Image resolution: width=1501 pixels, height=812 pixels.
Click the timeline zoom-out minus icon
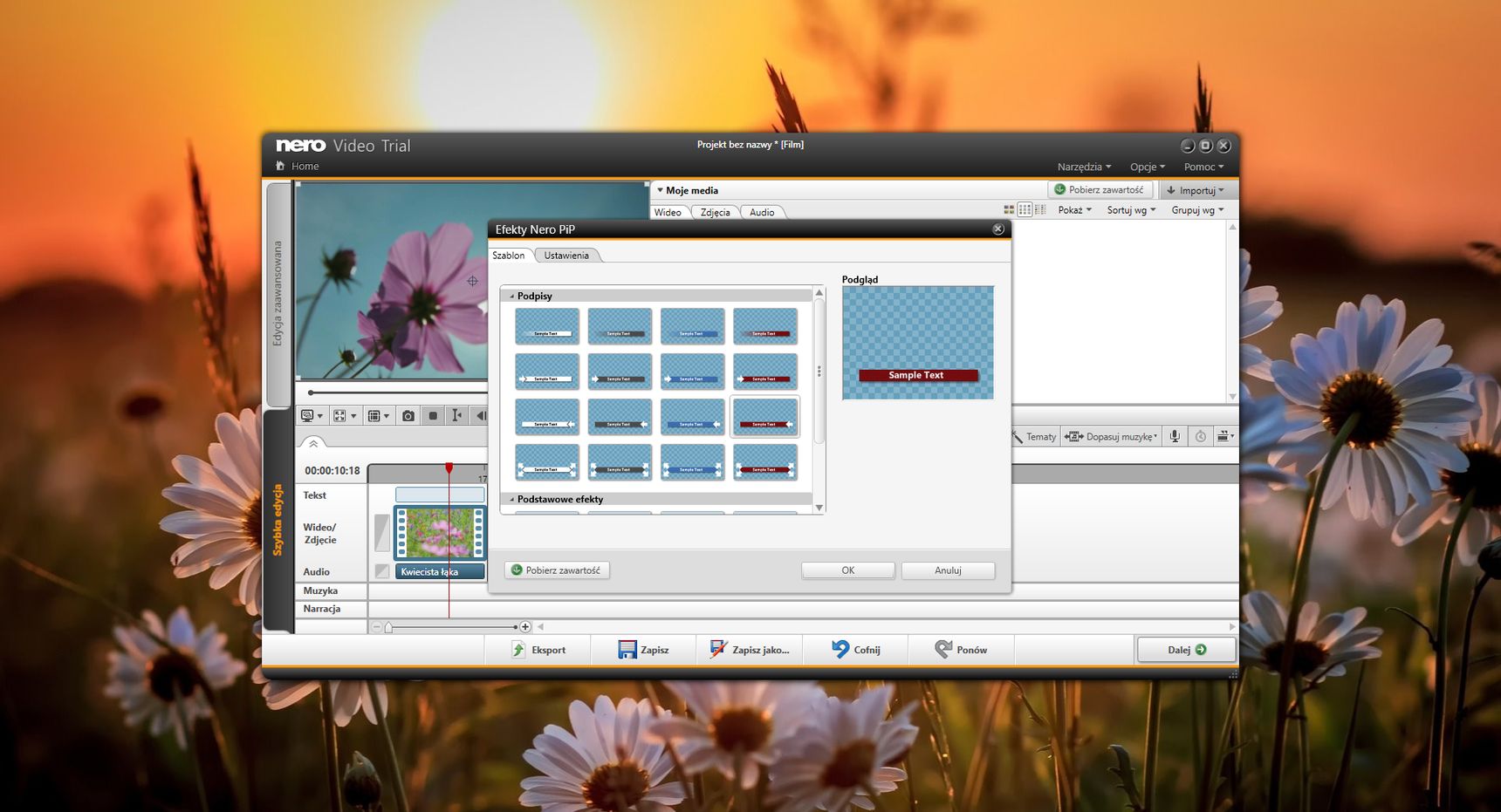[x=377, y=627]
